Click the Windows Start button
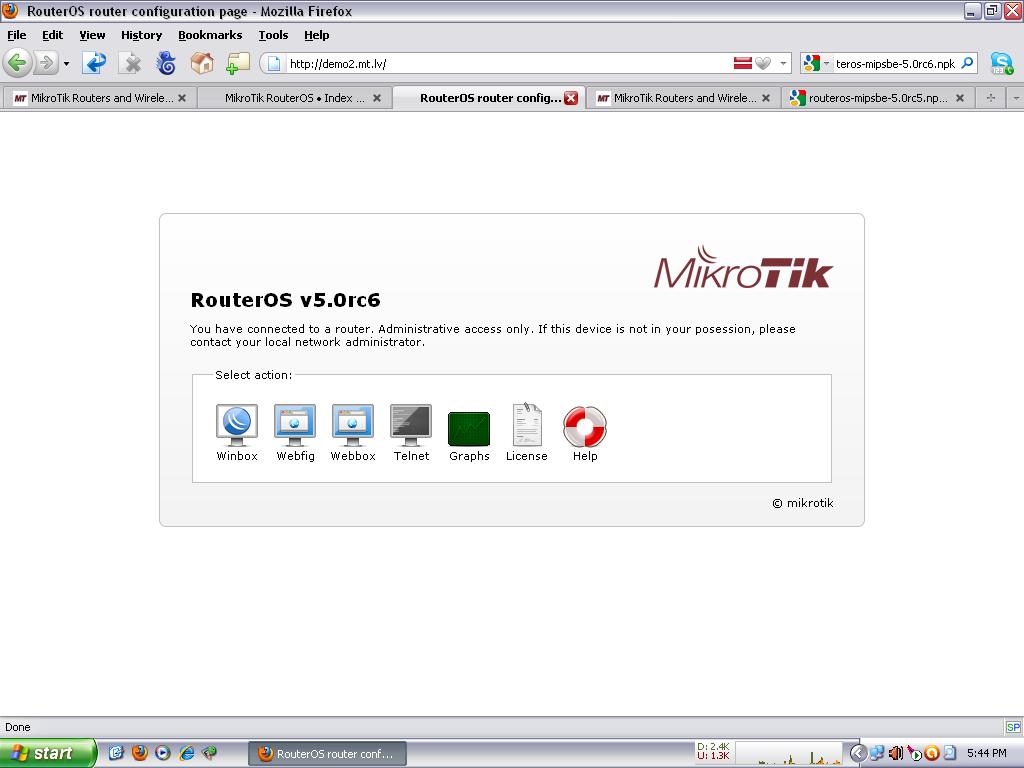This screenshot has height=768, width=1024. pyautogui.click(x=48, y=753)
